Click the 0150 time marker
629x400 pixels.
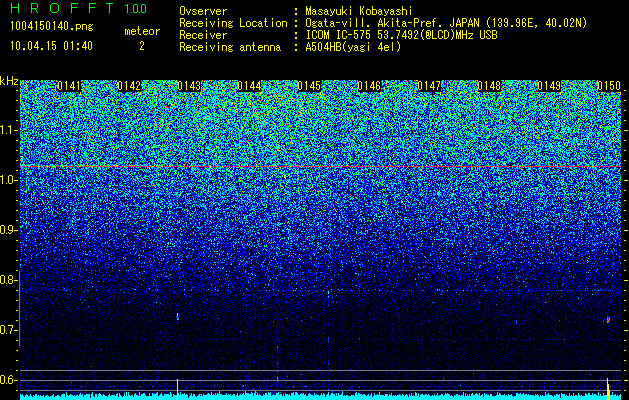point(609,86)
